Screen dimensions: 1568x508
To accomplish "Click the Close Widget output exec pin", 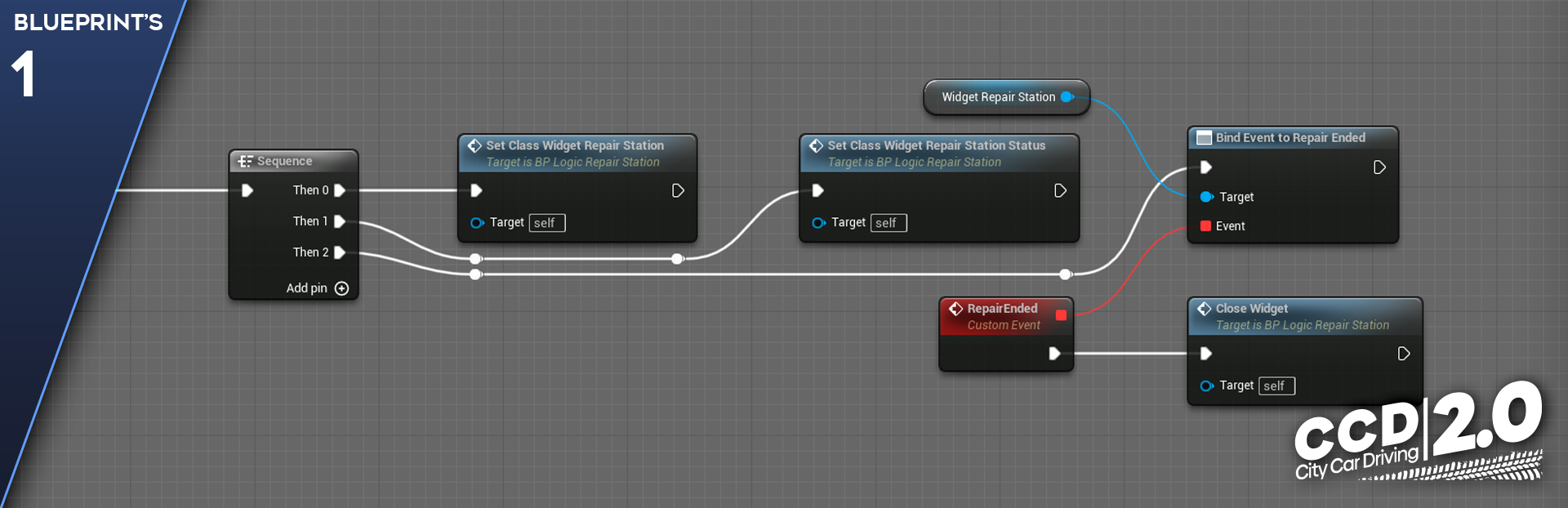I will pyautogui.click(x=1403, y=354).
